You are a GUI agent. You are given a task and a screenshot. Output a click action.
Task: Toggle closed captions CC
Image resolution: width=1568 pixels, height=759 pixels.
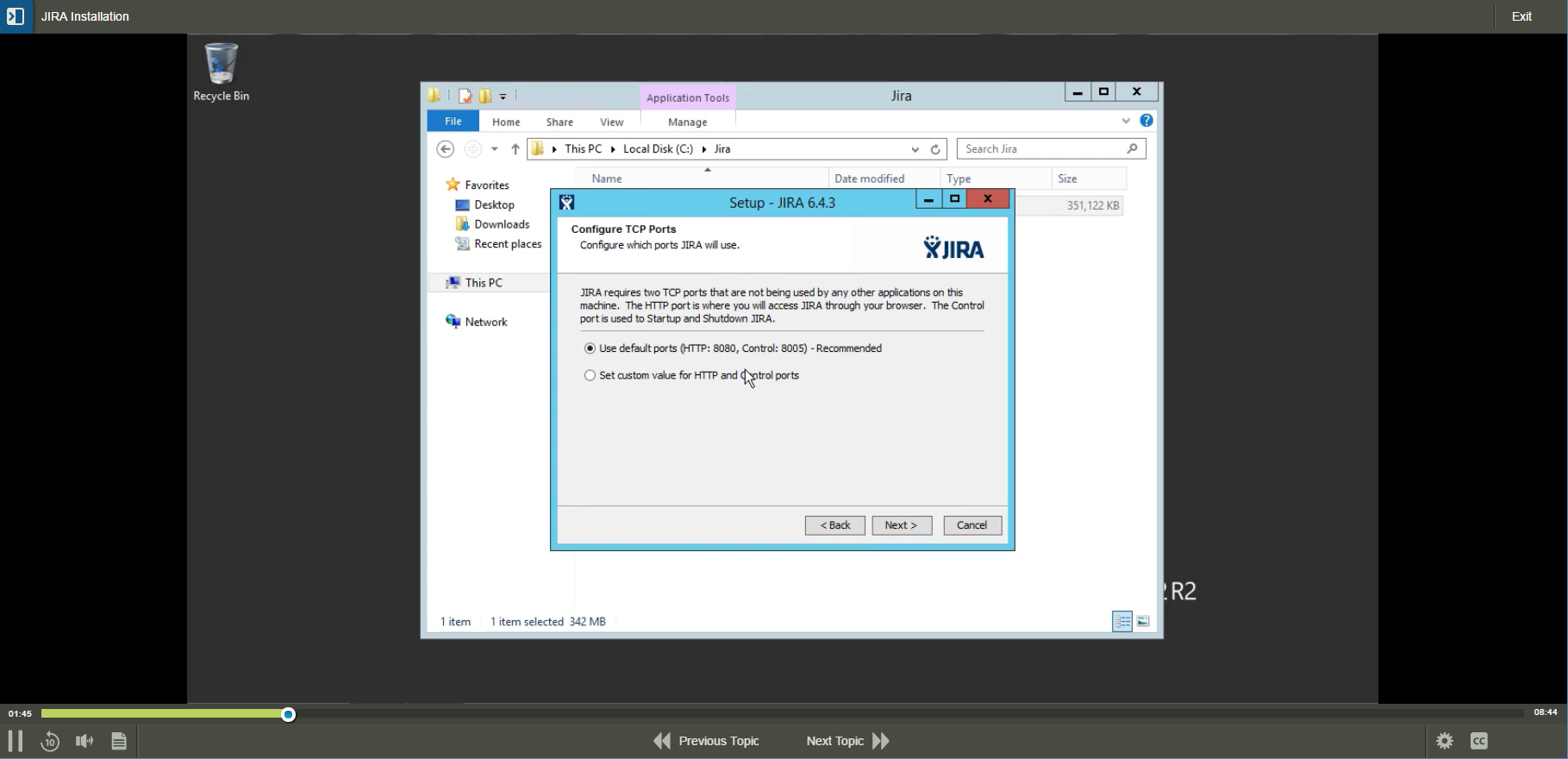tap(1480, 741)
